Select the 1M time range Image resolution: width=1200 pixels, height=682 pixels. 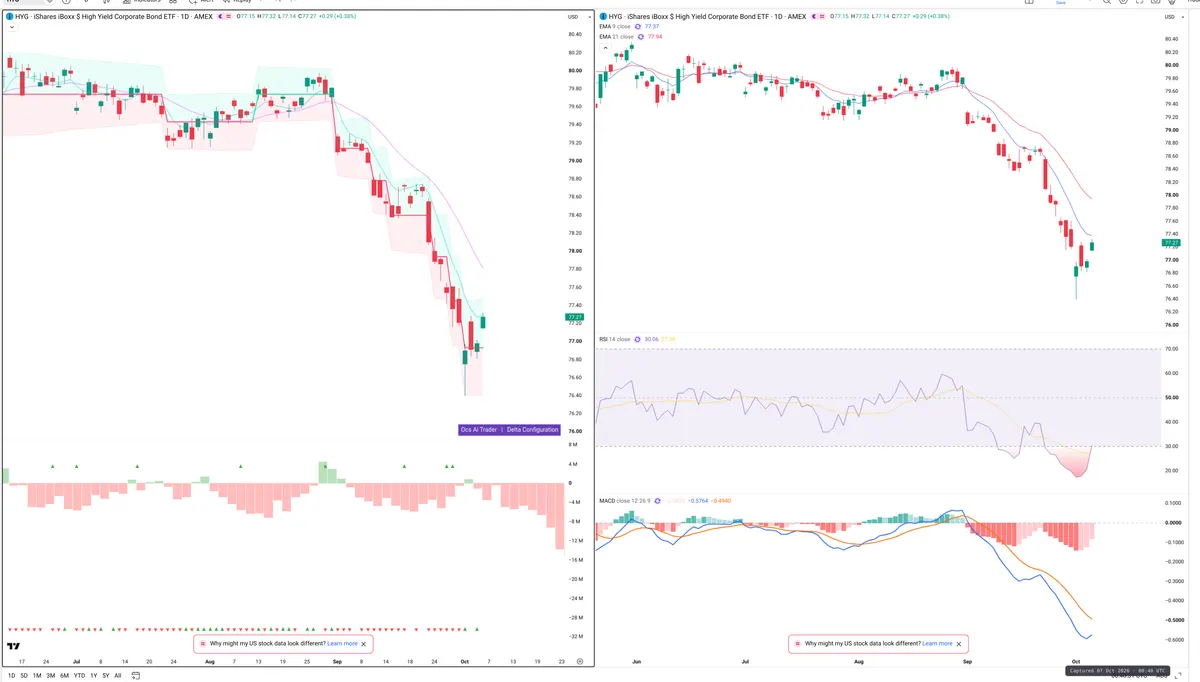pyautogui.click(x=37, y=676)
